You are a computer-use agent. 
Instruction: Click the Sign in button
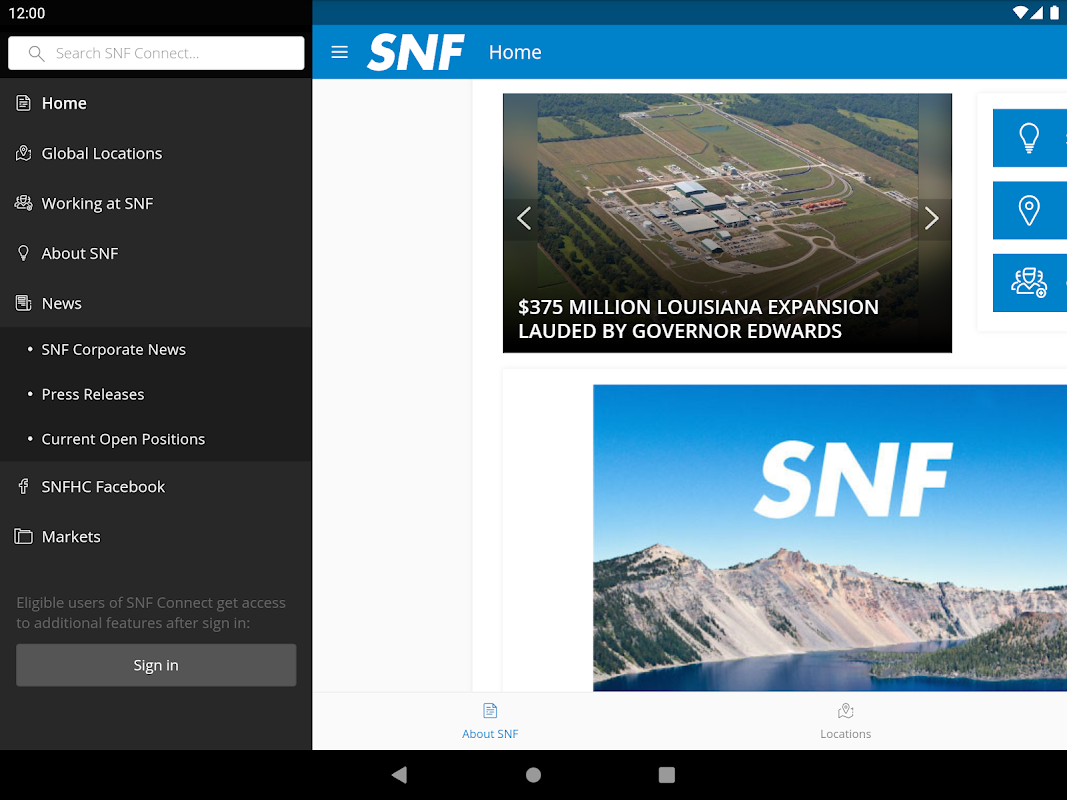[156, 665]
